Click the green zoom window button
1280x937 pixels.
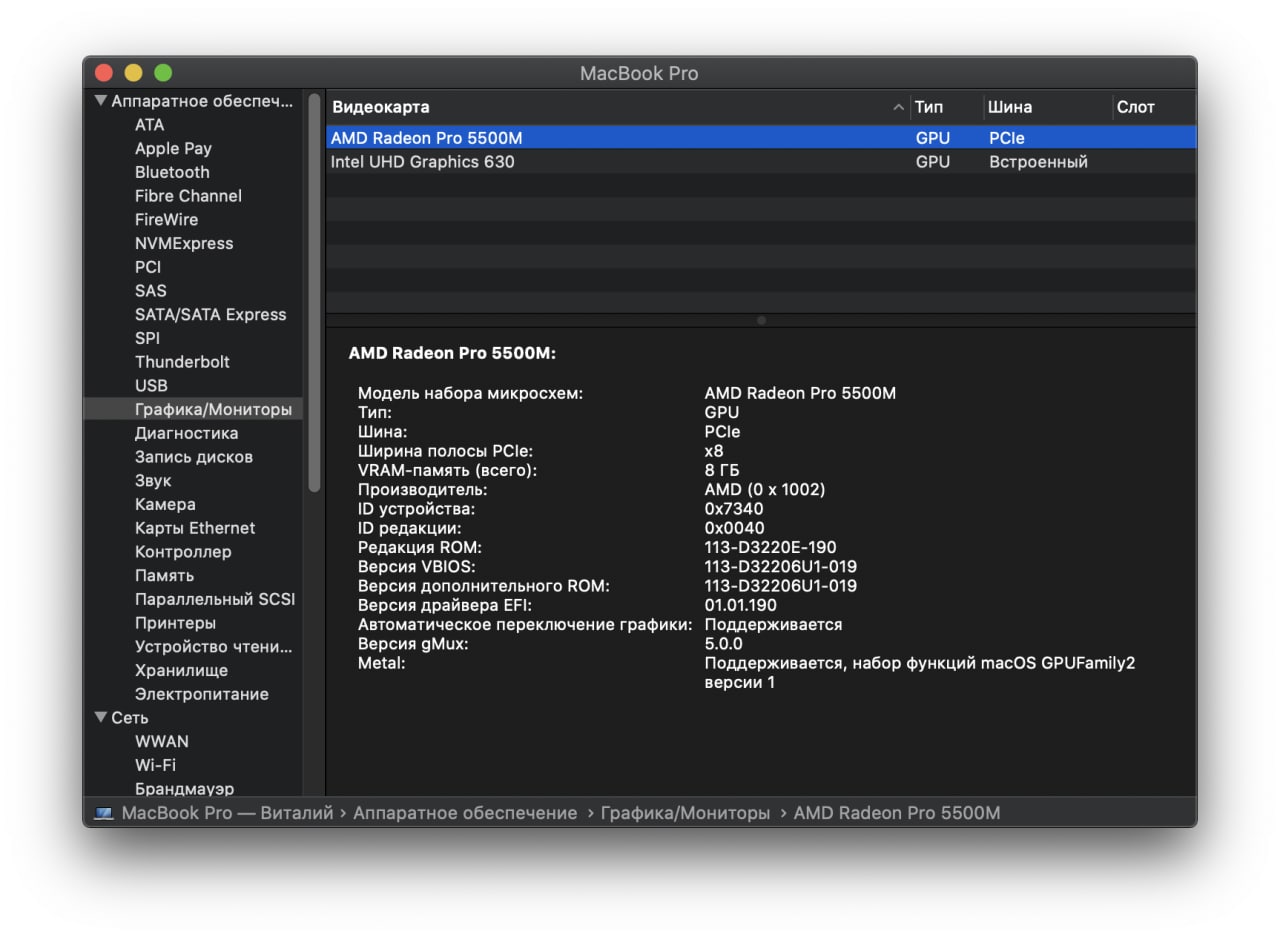[163, 73]
